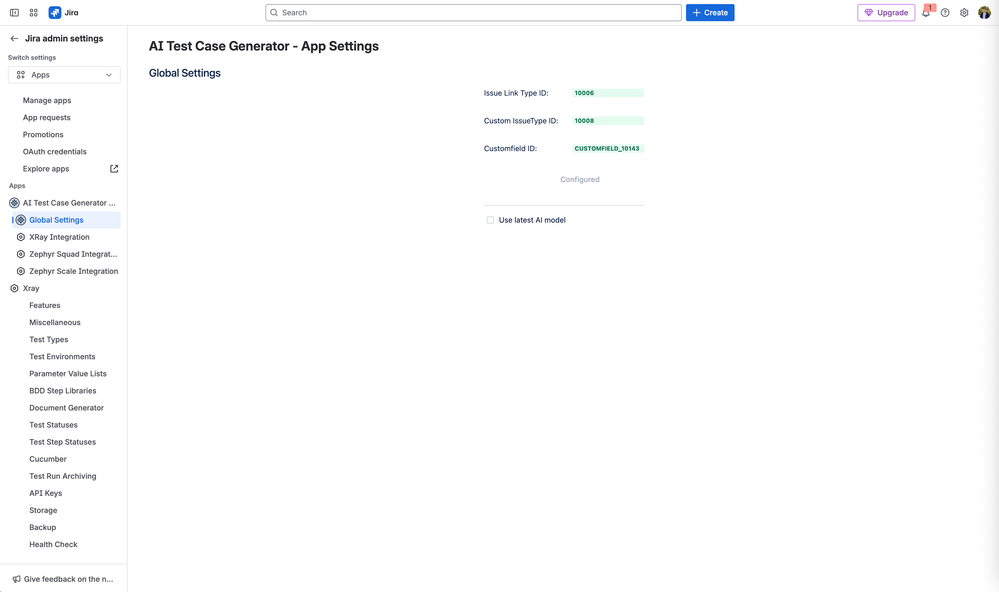Screen dimensions: 999x592
Task: Open the Apps switch settings dropdown
Action: coord(64,75)
